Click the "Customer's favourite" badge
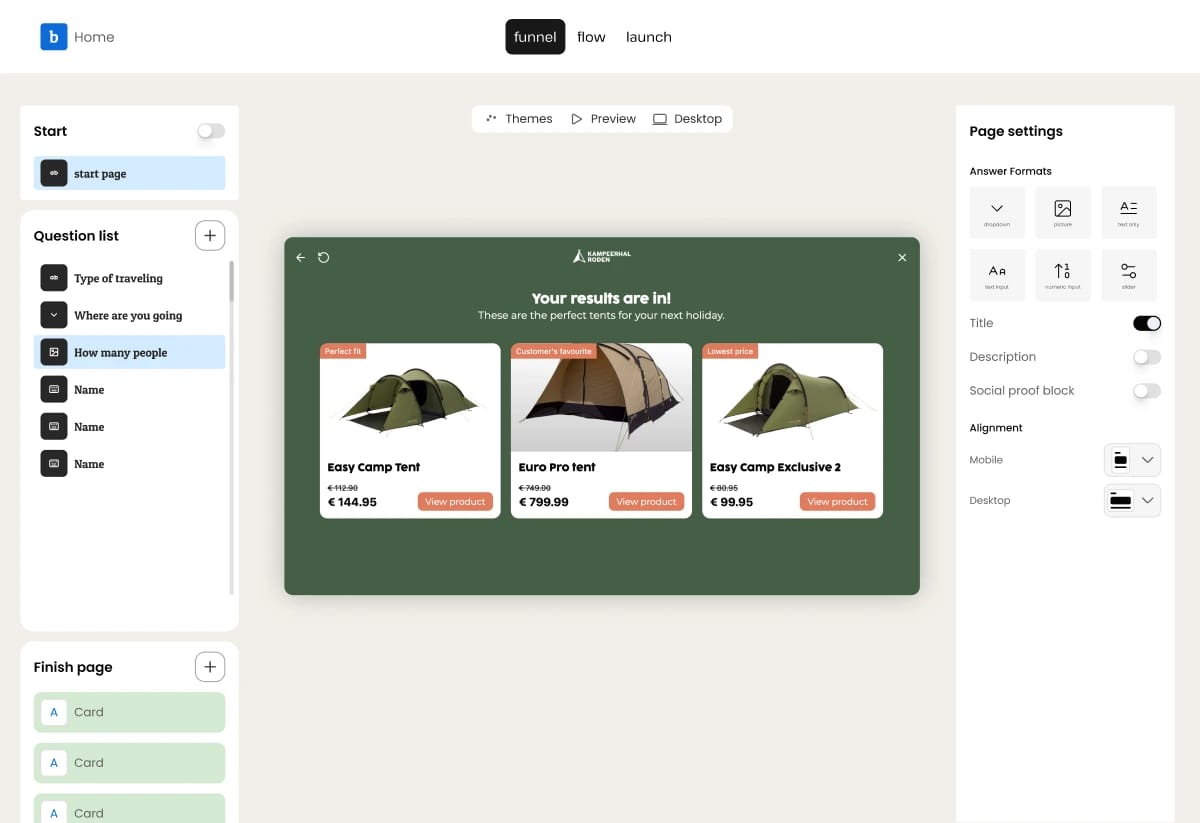This screenshot has height=823, width=1200. click(553, 351)
